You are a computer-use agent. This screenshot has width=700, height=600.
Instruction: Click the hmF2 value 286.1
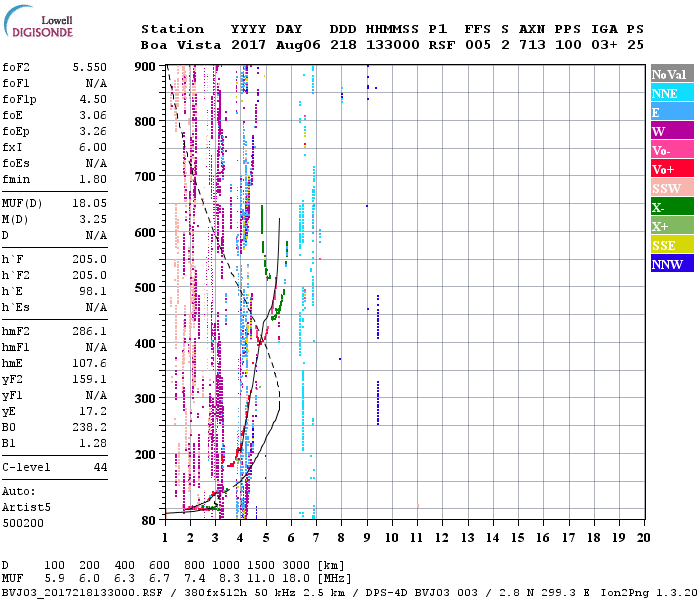pyautogui.click(x=89, y=331)
